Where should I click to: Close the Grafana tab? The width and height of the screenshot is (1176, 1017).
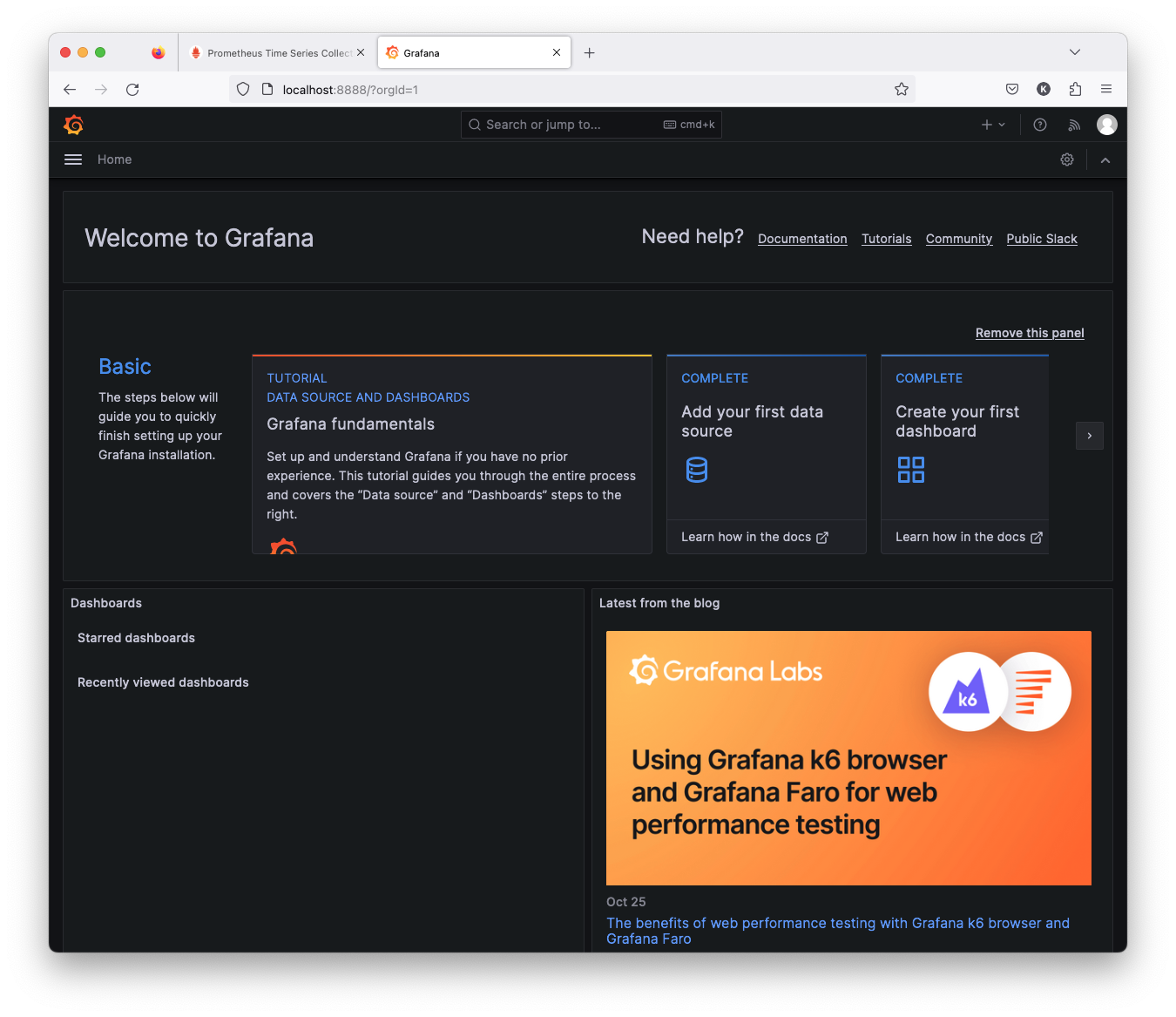tap(557, 52)
